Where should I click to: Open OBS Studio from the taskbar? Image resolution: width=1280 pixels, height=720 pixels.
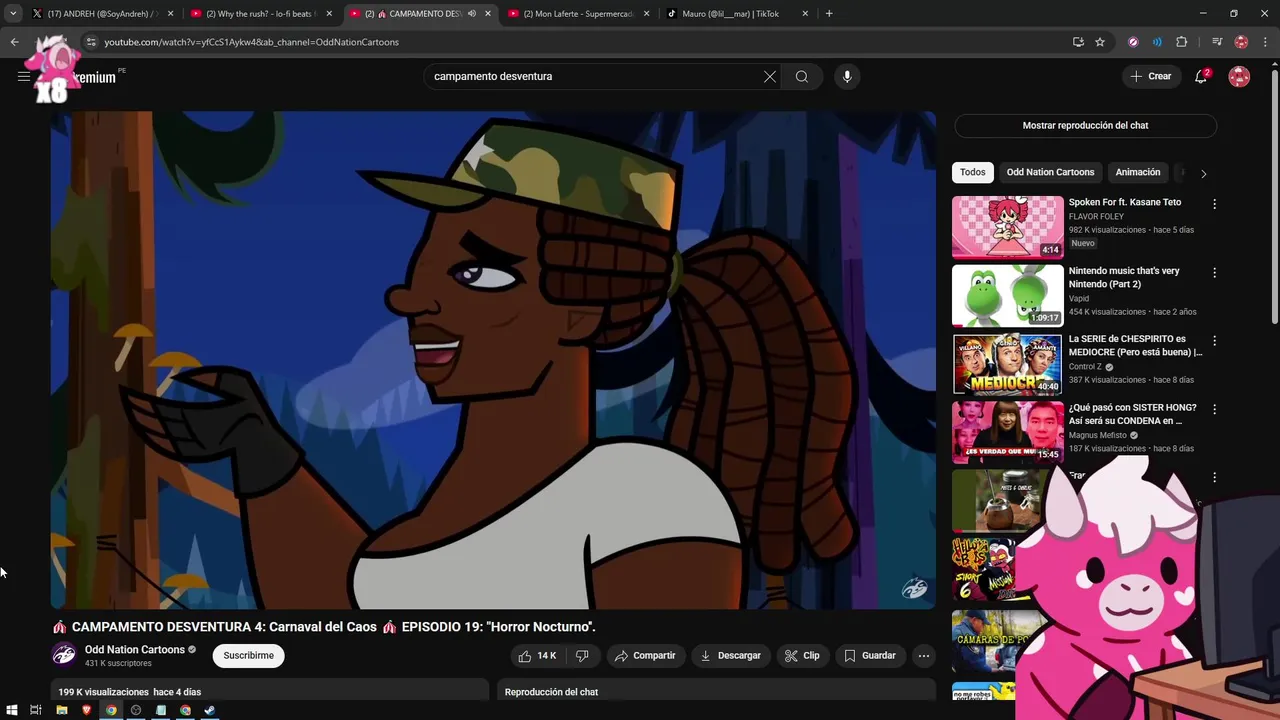point(136,710)
